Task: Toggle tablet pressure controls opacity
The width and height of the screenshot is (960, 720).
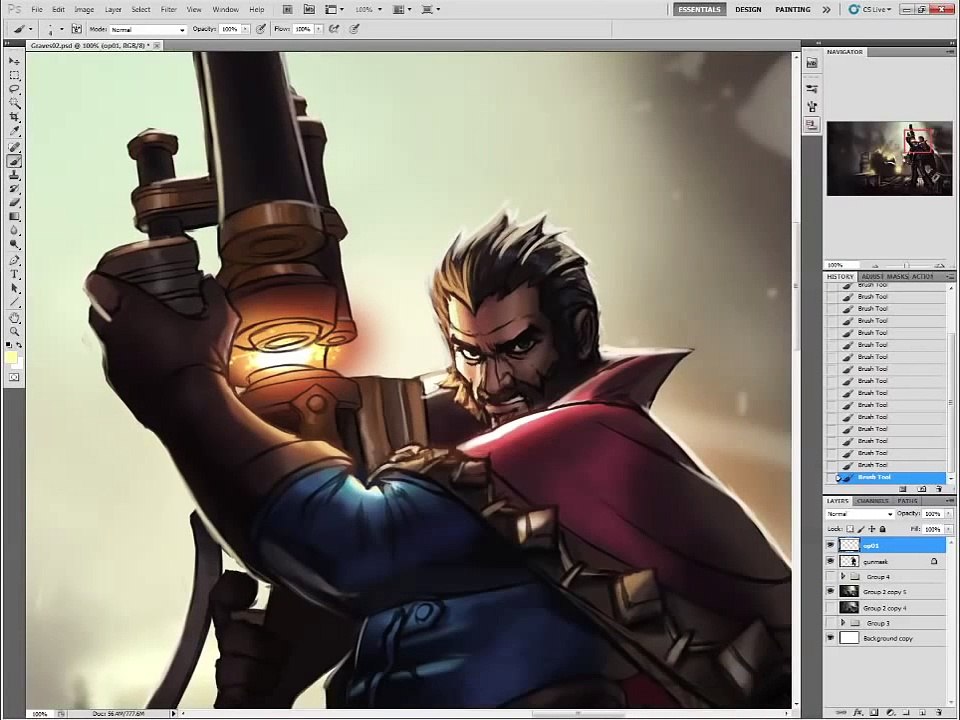Action: coord(261,29)
